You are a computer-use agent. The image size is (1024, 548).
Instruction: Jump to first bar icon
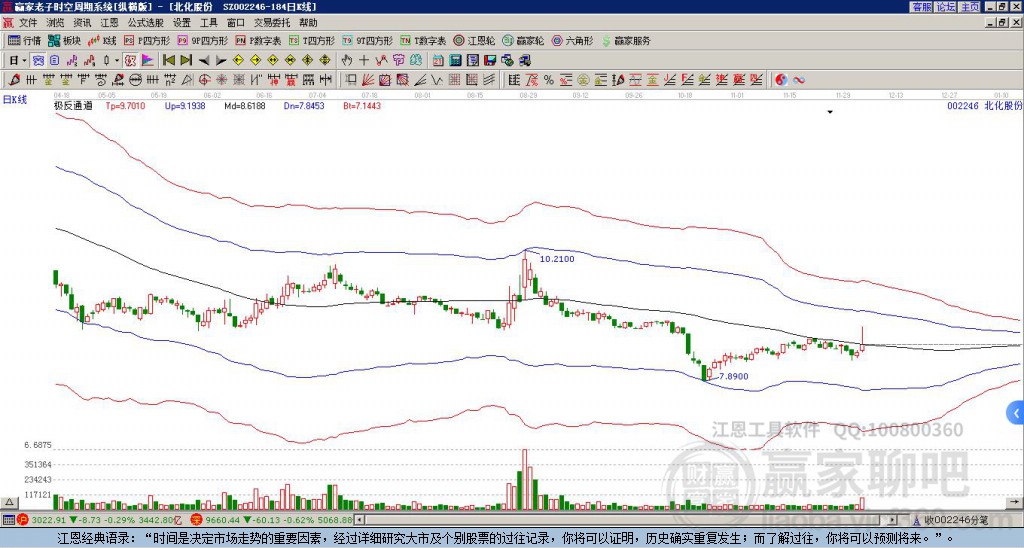tap(168, 61)
